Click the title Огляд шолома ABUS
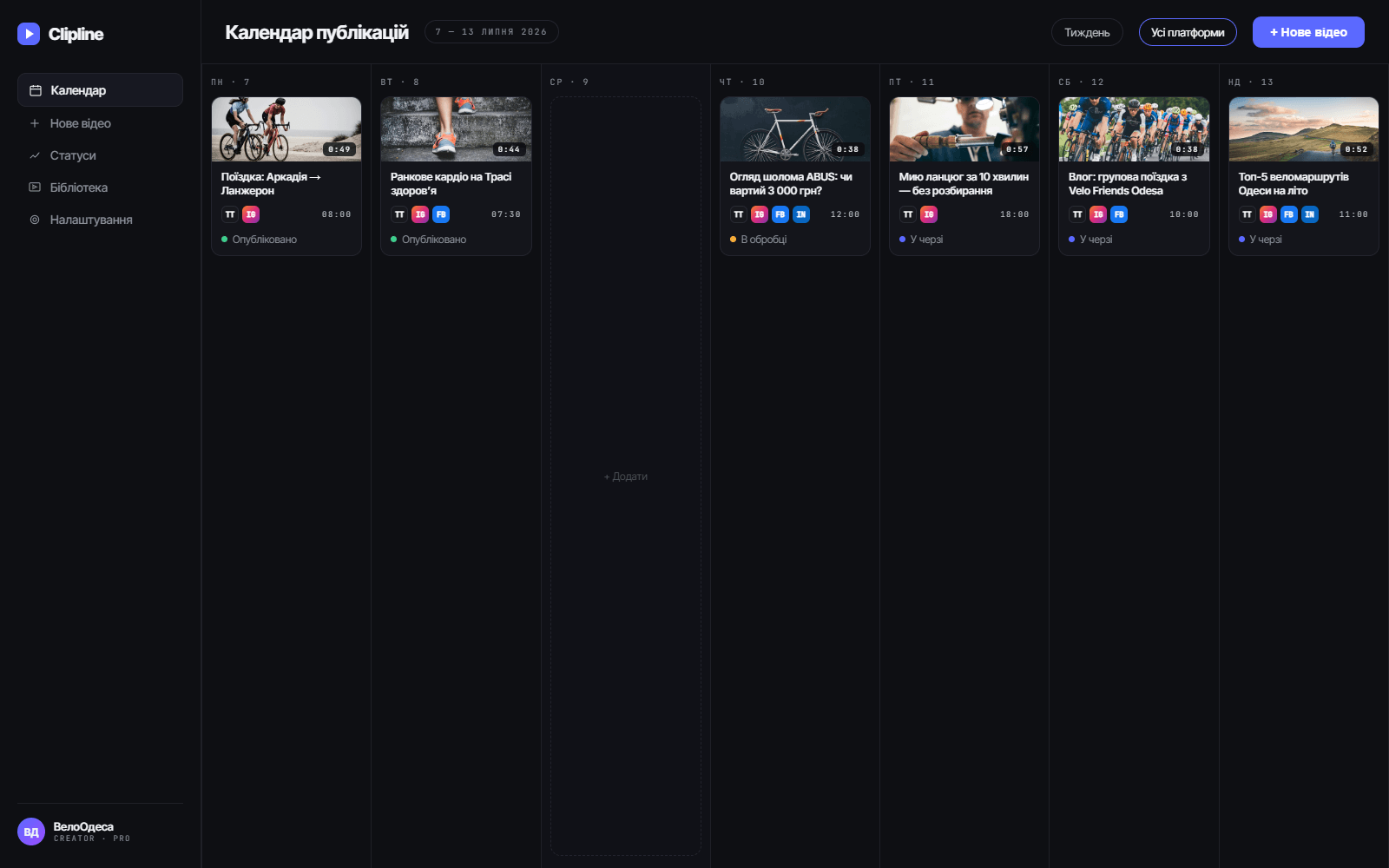 click(791, 184)
